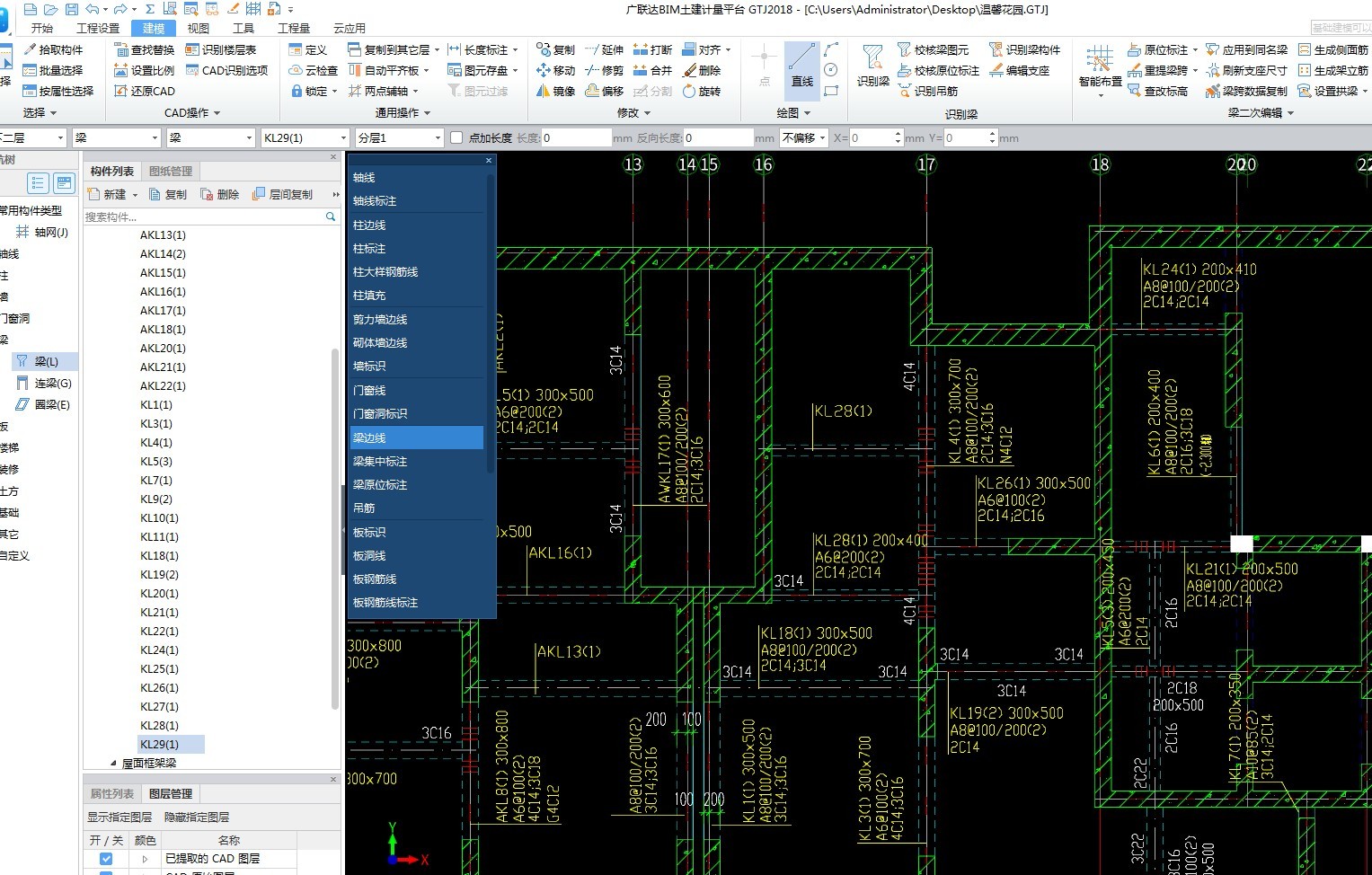Select the 移动 move tool
The image size is (1372, 875).
point(555,70)
